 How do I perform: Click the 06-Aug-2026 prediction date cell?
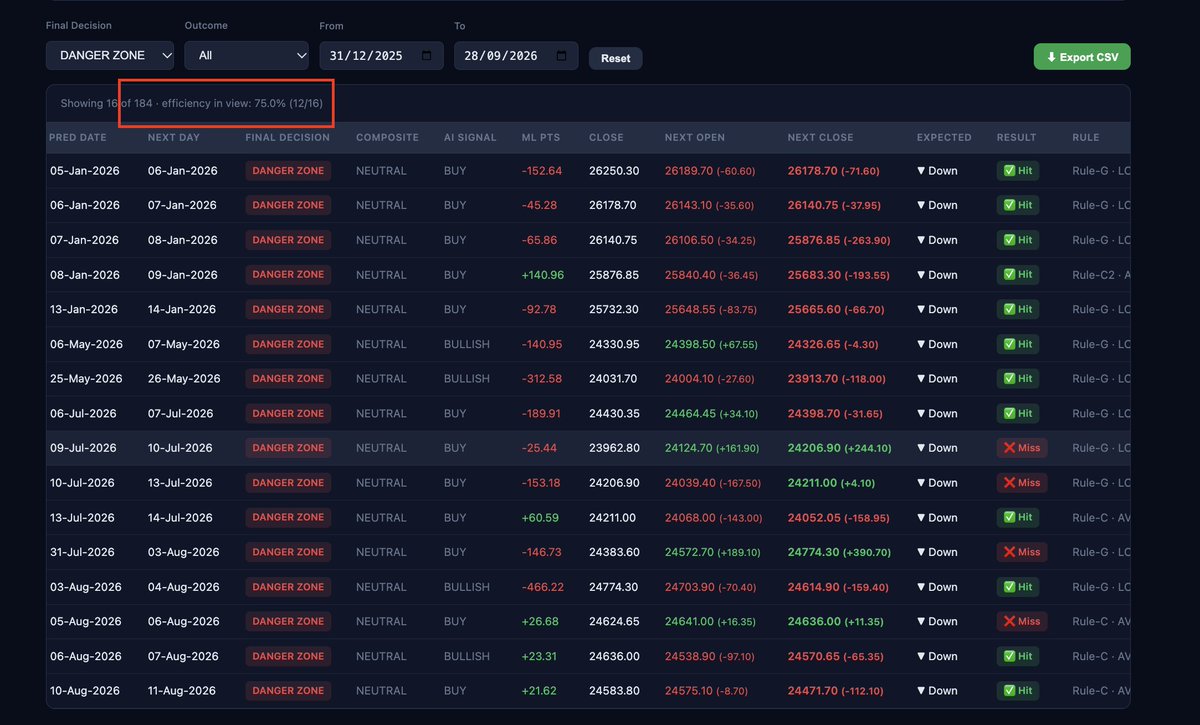point(86,656)
